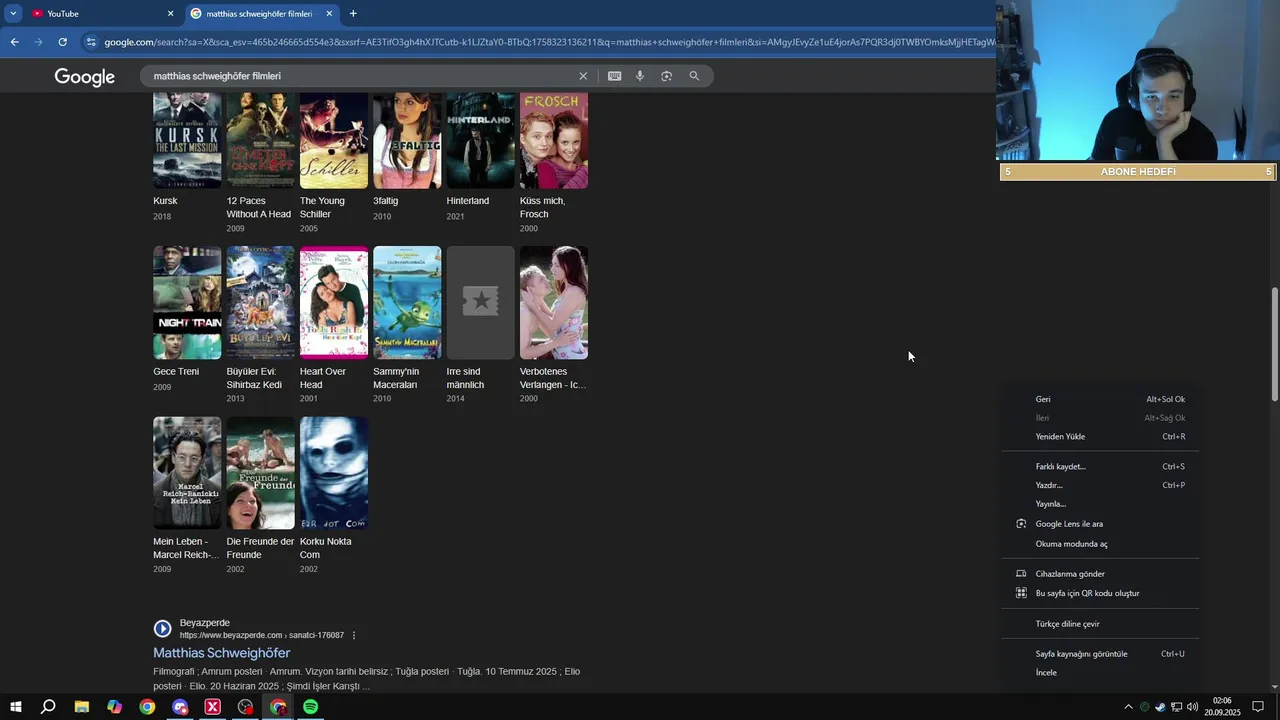Open The Young Schiller title link
This screenshot has height=720, width=1280.
322,207
